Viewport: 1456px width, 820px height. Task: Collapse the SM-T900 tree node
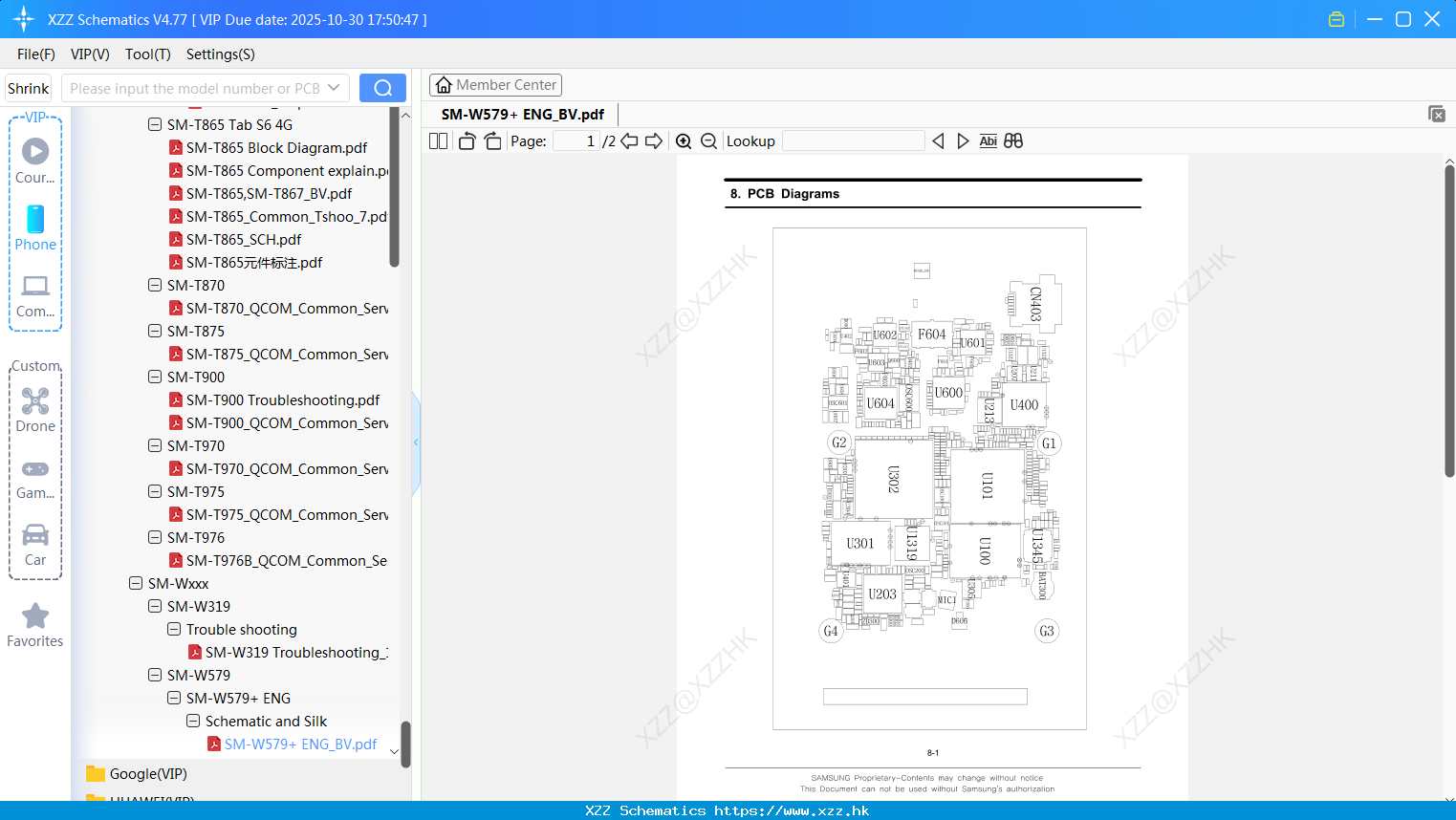pyautogui.click(x=155, y=377)
